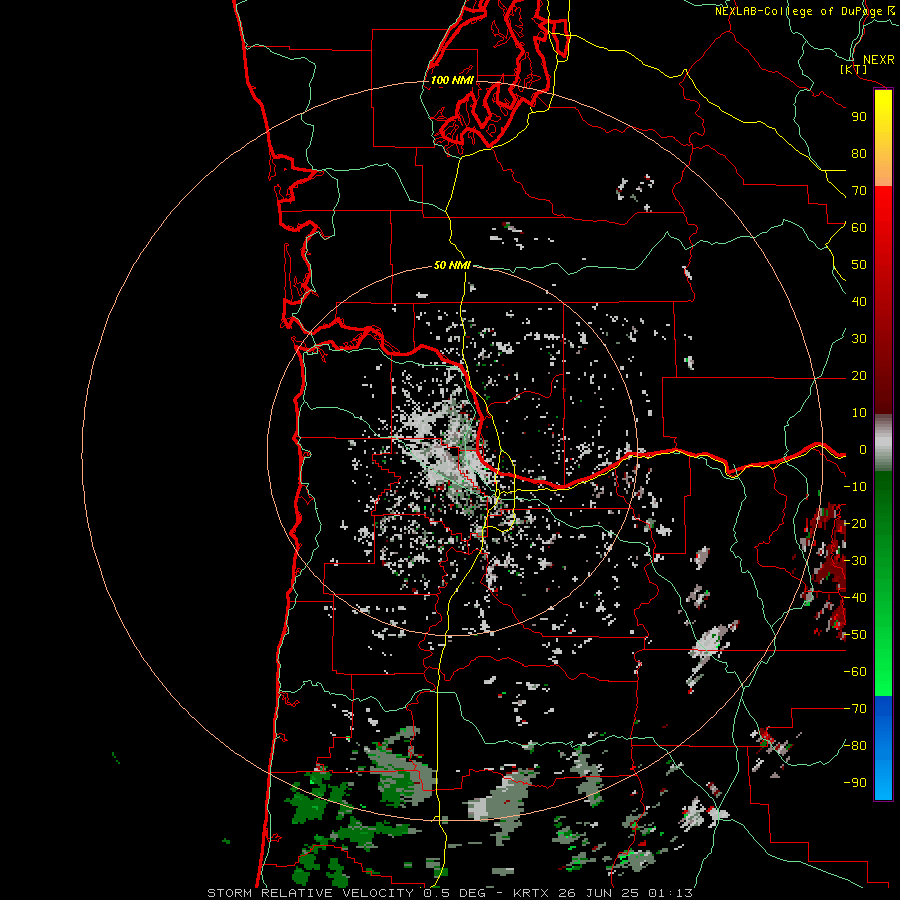The height and width of the screenshot is (900, 900).
Task: Click the "10" value on the velocity scale
Action: coord(859,413)
